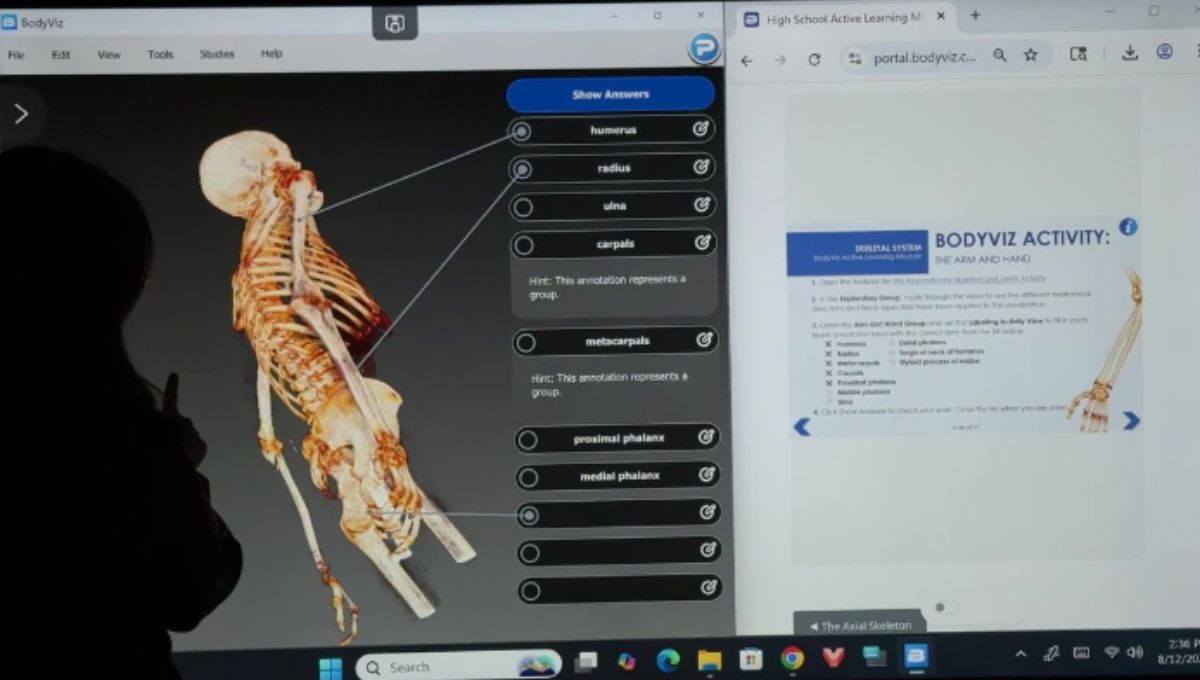Screen dimensions: 1200x680
Task: Click the blue profile icon in BodyViz toolbar
Action: coord(704,49)
